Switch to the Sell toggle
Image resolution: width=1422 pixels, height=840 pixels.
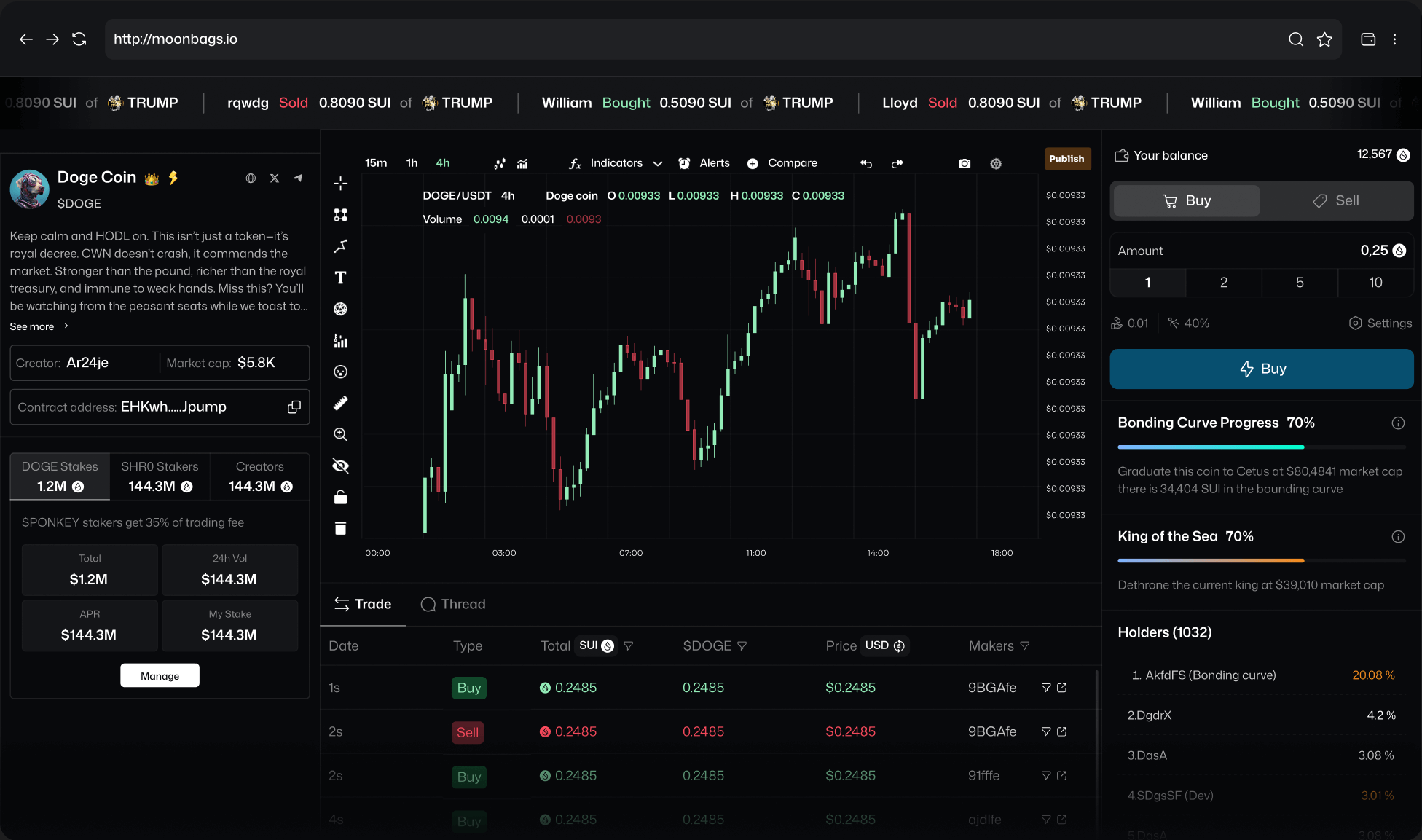[1336, 200]
